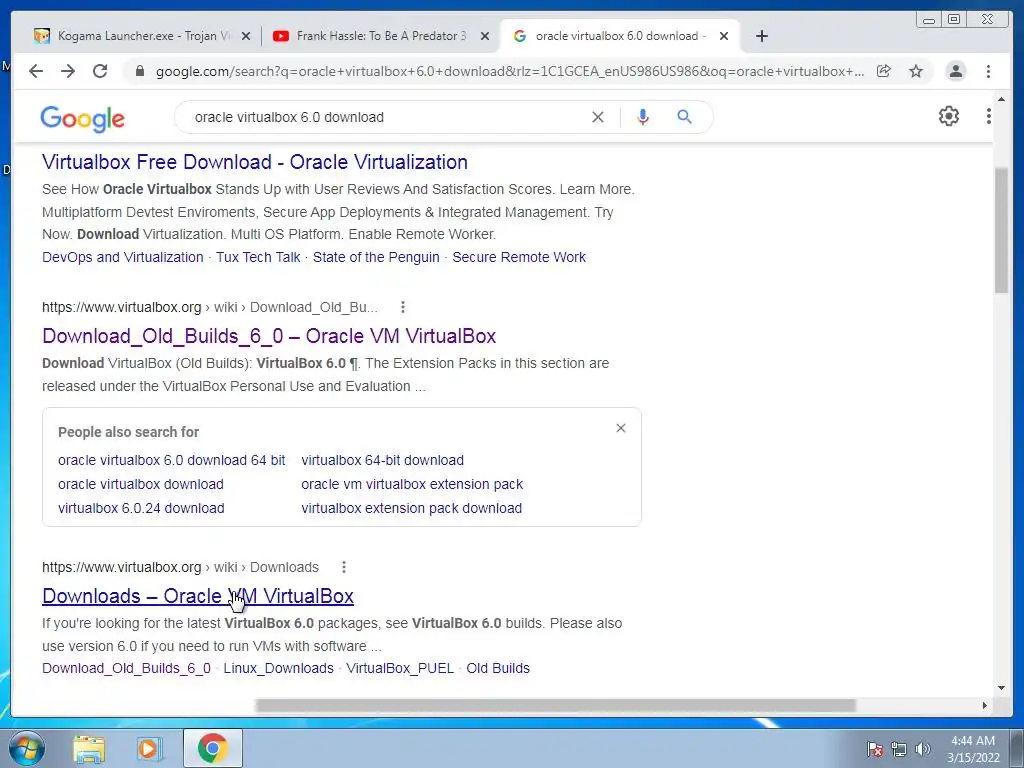Open Google quick settings gear
This screenshot has width=1024, height=768.
click(949, 116)
